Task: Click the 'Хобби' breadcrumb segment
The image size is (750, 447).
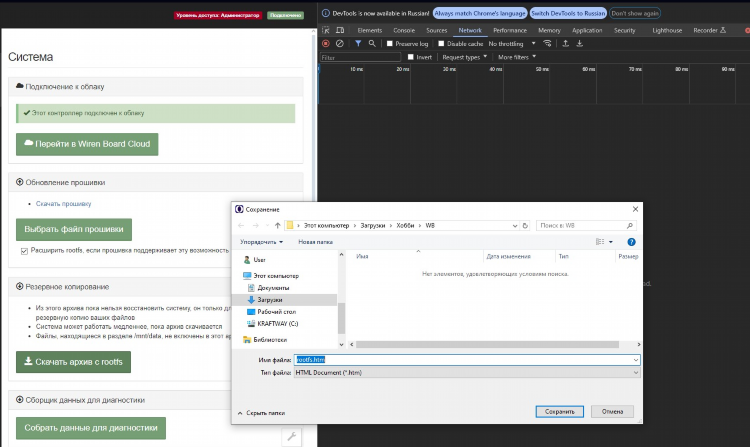Action: coord(405,226)
